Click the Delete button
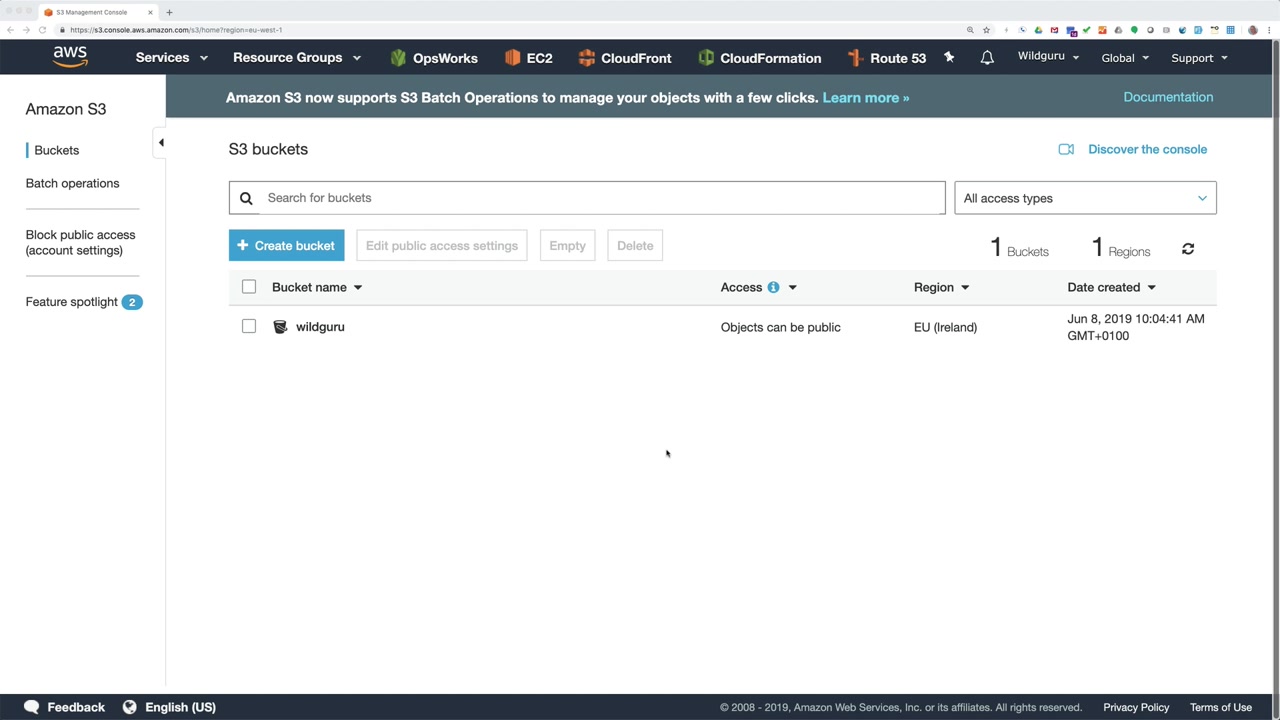Screen dimensions: 1280x720 pyautogui.click(x=635, y=245)
